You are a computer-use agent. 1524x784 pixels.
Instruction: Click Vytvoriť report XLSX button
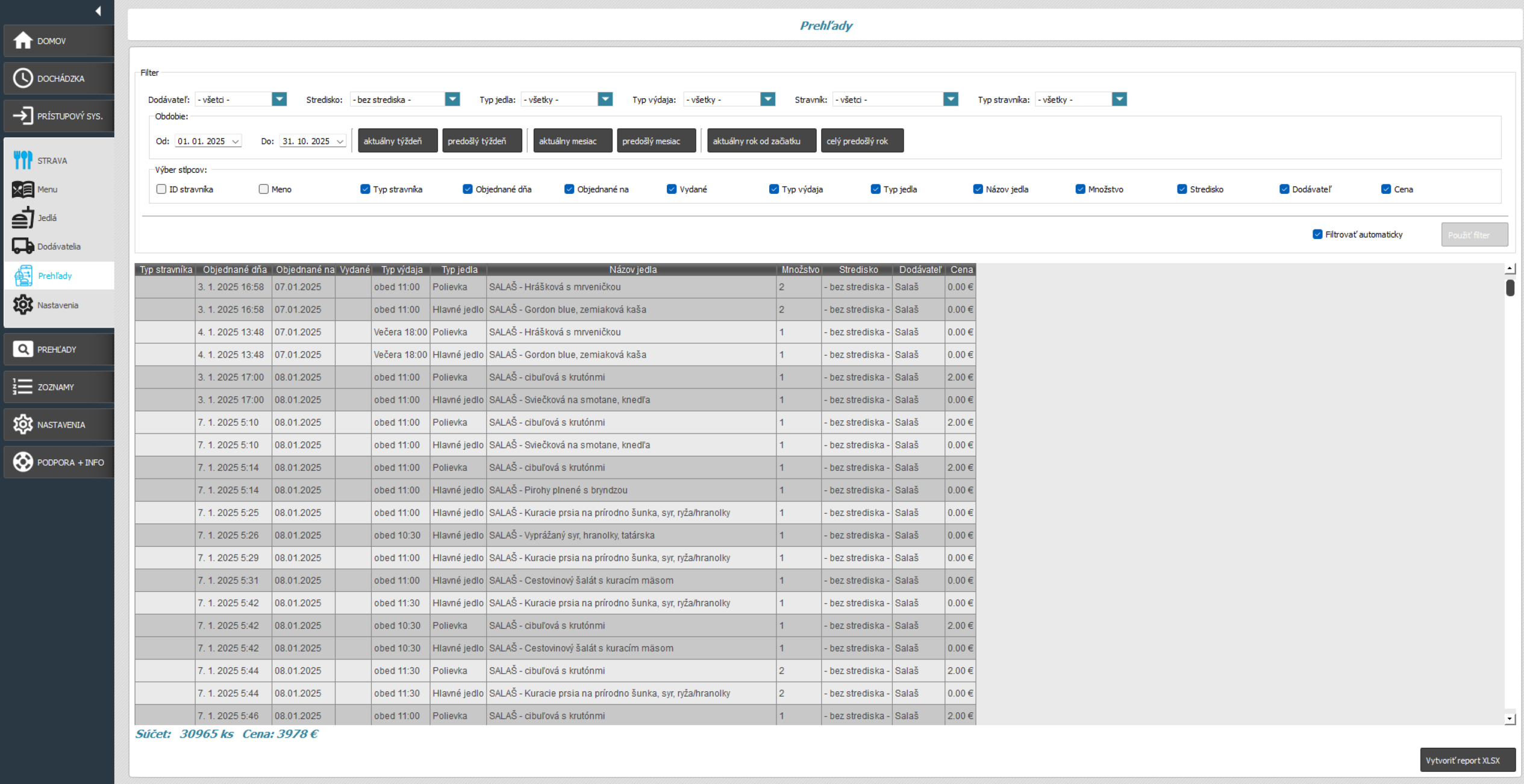pyautogui.click(x=1467, y=760)
